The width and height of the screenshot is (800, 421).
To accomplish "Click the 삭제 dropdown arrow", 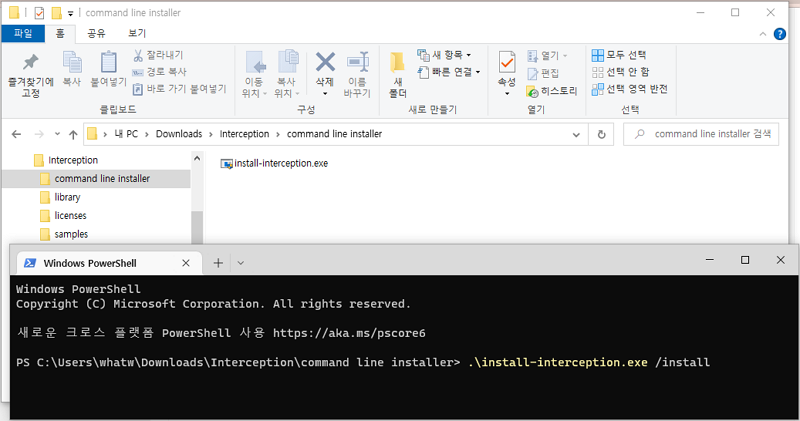I will coord(324,94).
